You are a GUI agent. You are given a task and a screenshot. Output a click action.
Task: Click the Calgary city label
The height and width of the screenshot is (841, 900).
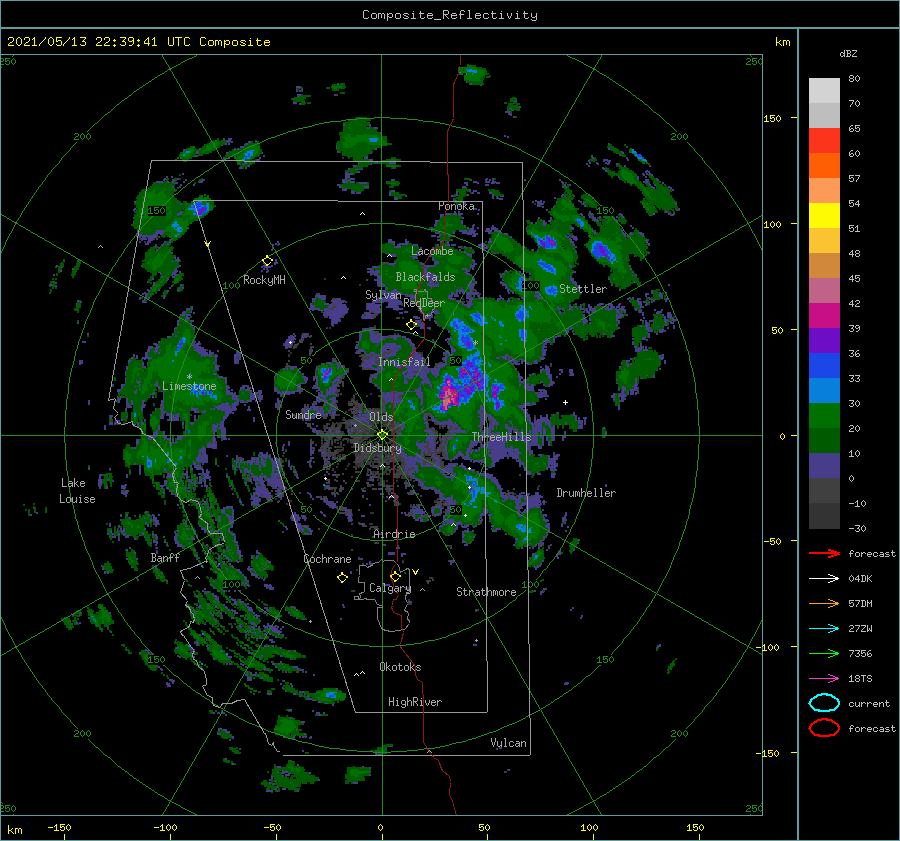click(x=390, y=588)
